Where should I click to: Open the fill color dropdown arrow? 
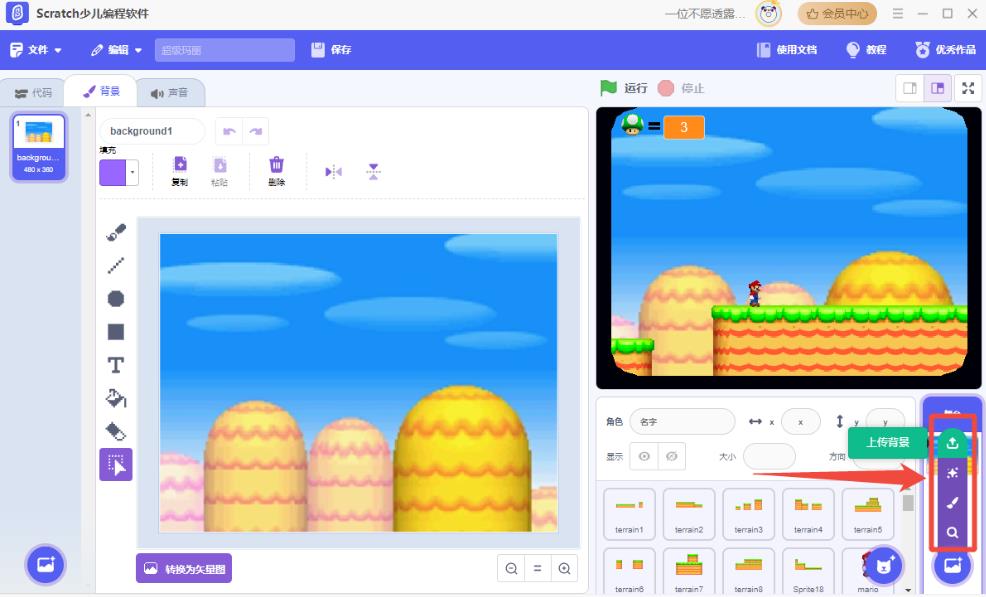click(133, 172)
